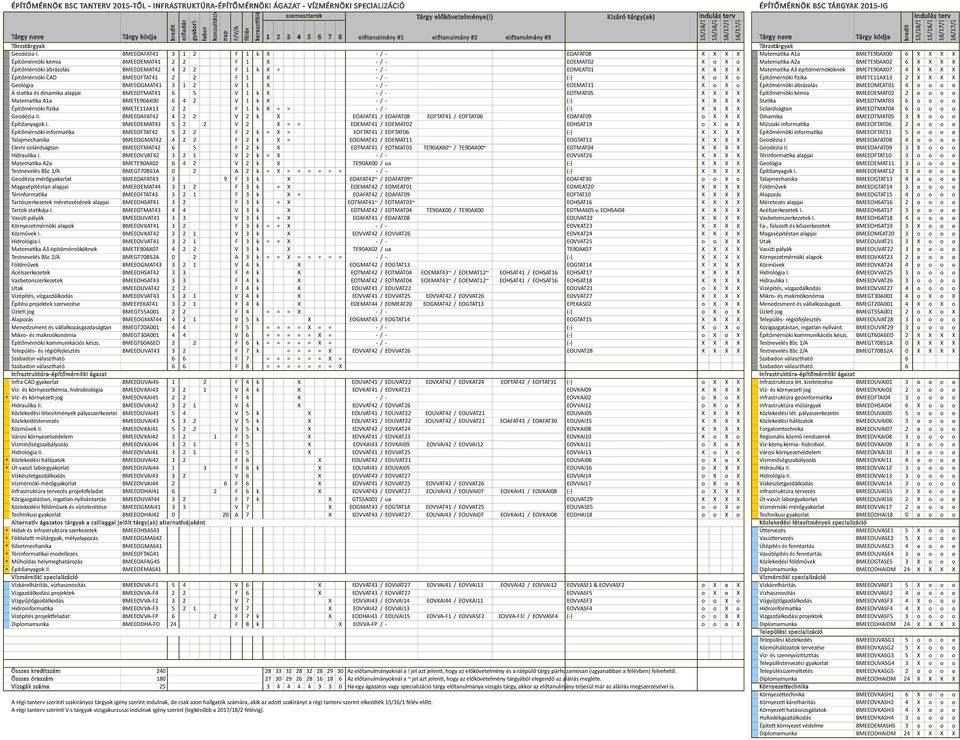This screenshot has width=960, height=740.
Task: Select the code cell 'BMEEOAFAT41'
Action: (140, 54)
